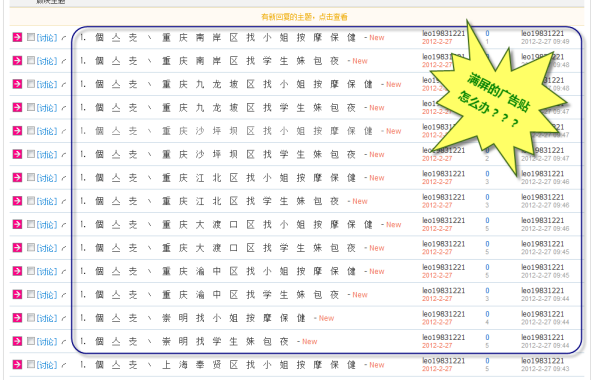Viewport: 595px width, 380px height.
Task: Click New tag after 崇明找学生妹包夜
Action: (310, 341)
